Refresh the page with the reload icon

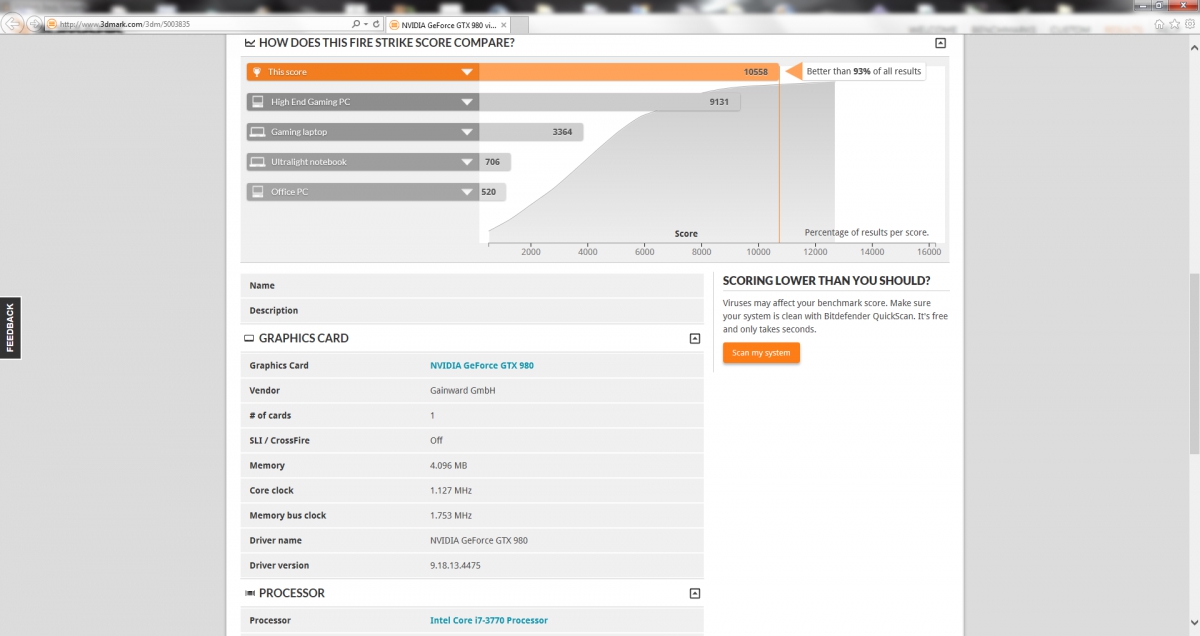click(376, 23)
